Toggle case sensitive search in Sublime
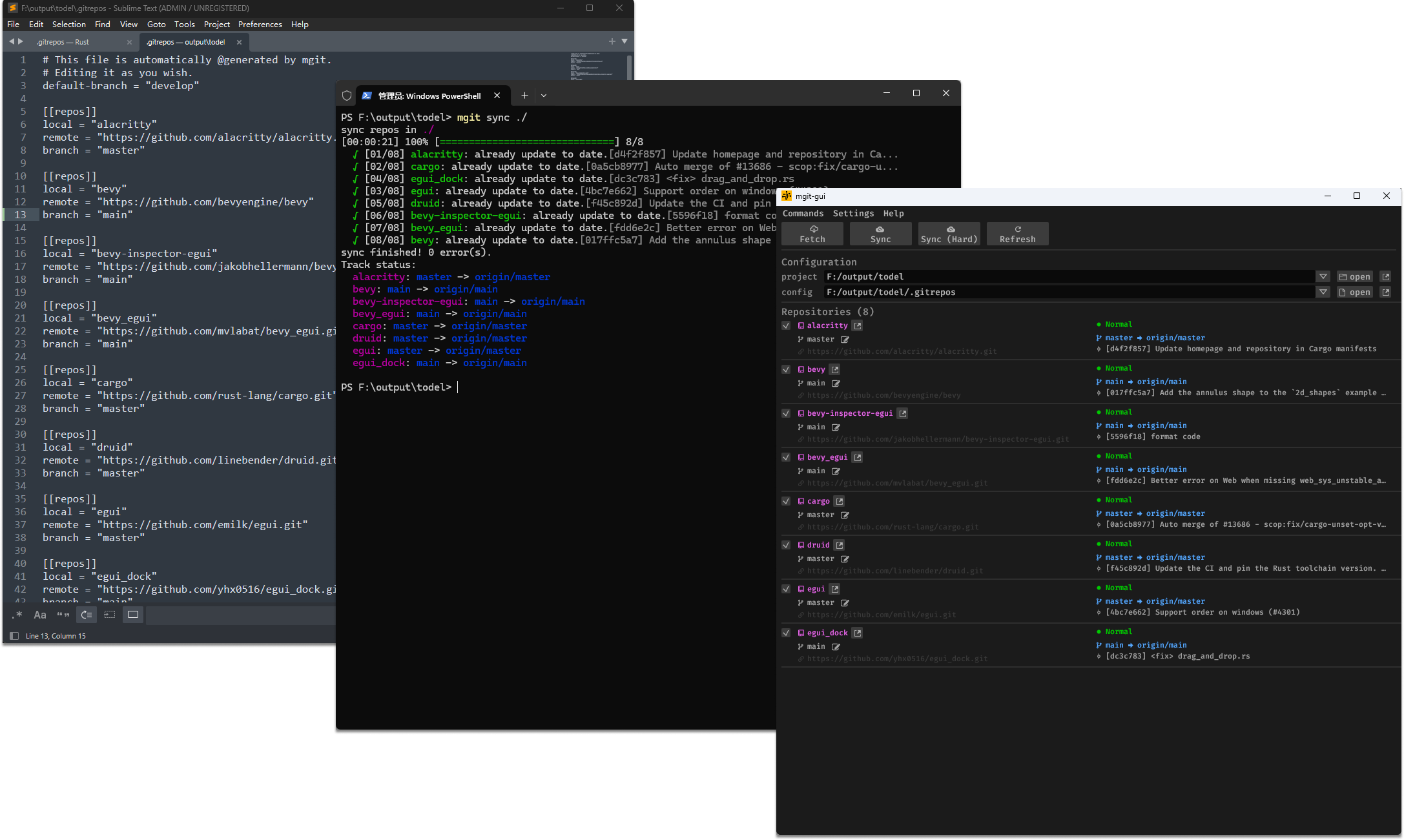This screenshot has height=840, width=1404. (40, 615)
